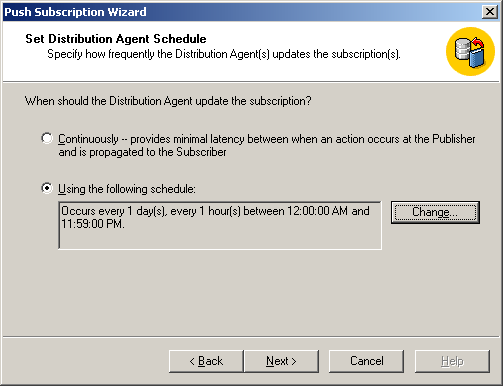Click the 'Using the following schedule:' label text

[127, 189]
